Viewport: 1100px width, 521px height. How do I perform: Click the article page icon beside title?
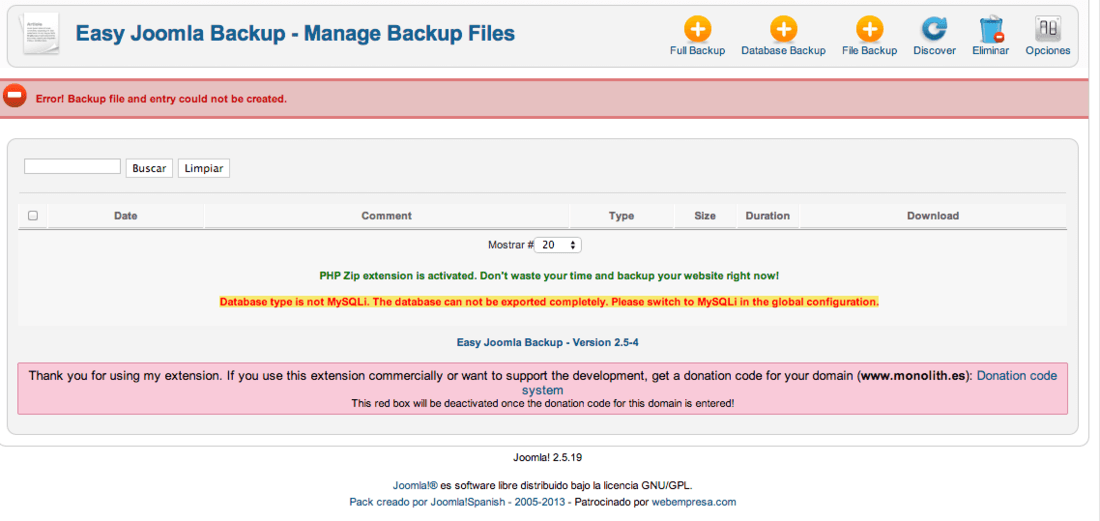pos(41,34)
